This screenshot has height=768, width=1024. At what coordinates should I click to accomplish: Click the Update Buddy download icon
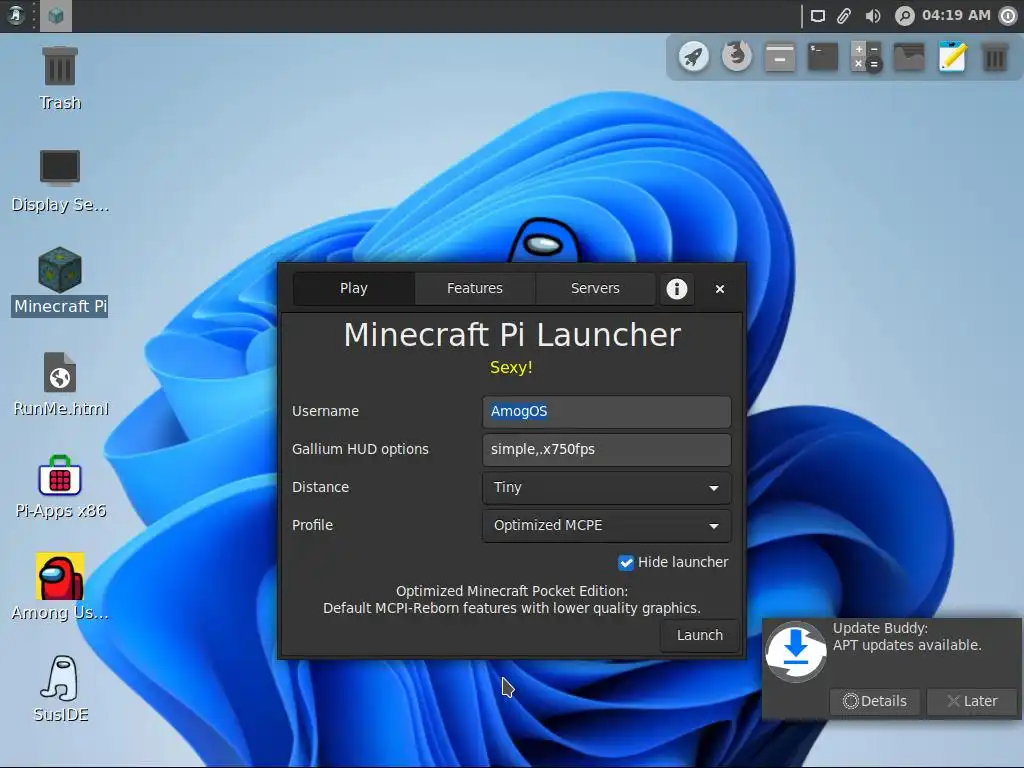pyautogui.click(x=796, y=652)
